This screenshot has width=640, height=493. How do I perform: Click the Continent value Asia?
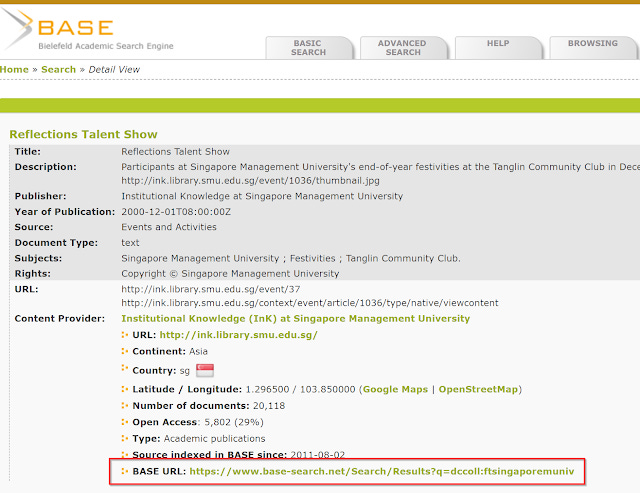[x=198, y=351]
